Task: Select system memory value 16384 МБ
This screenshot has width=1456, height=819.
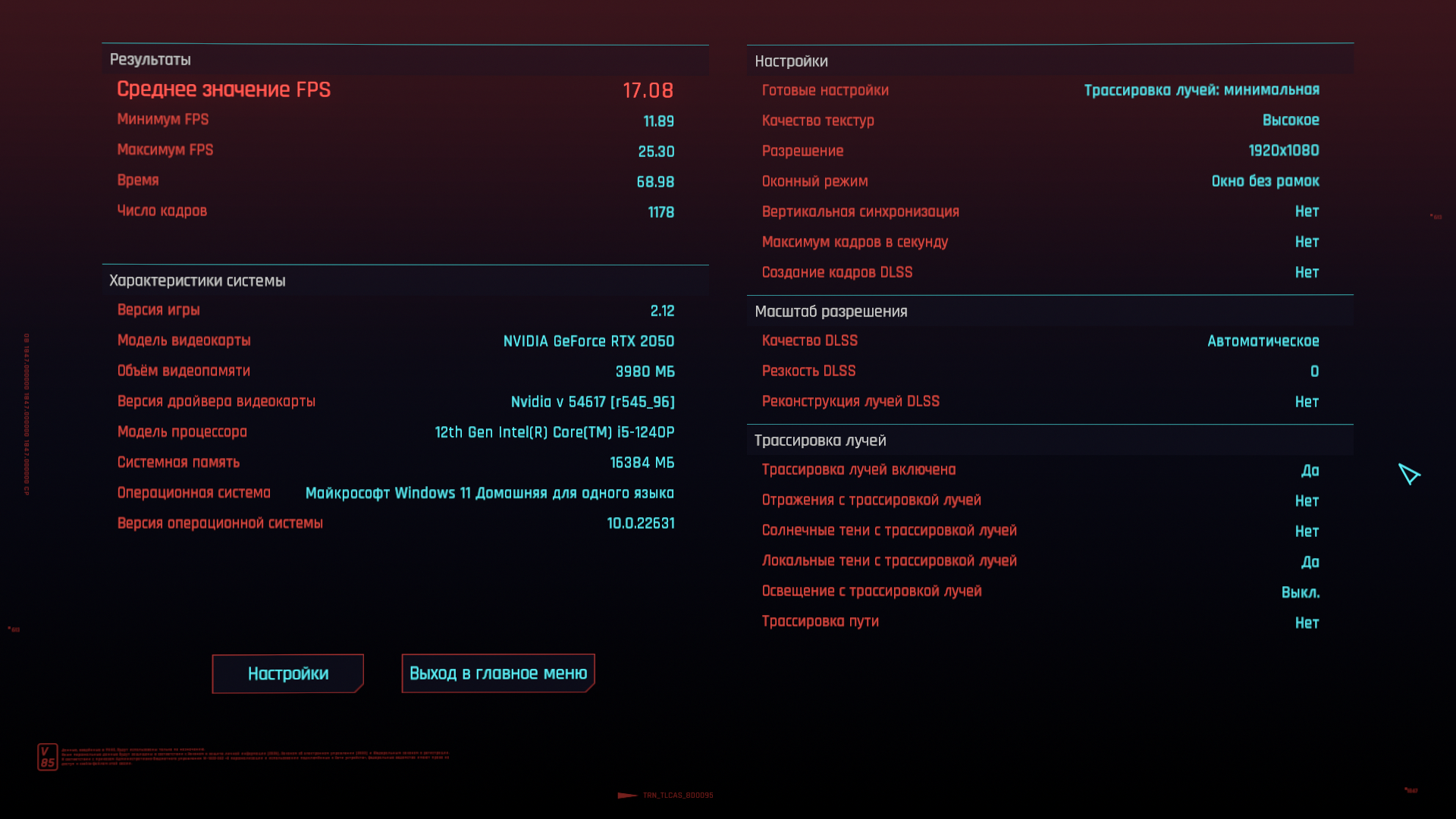Action: (642, 463)
